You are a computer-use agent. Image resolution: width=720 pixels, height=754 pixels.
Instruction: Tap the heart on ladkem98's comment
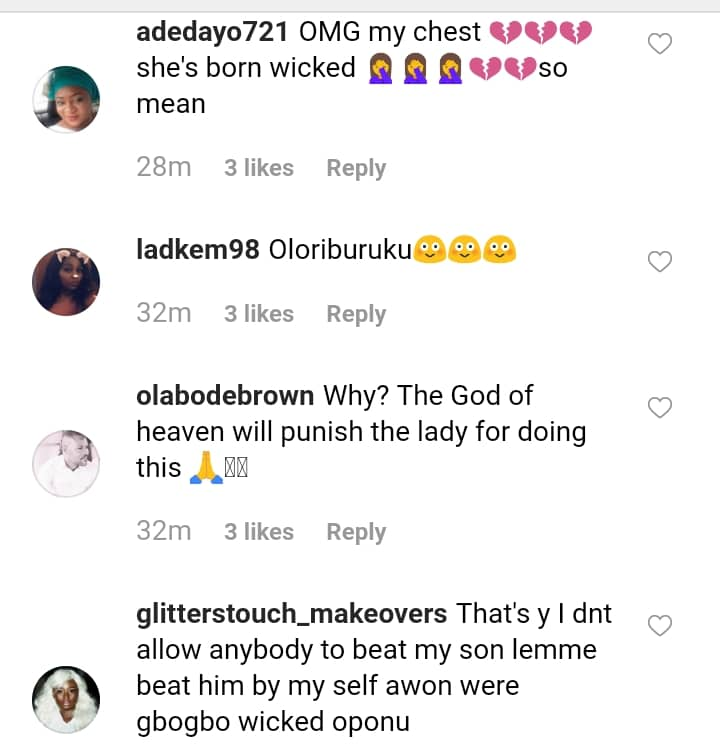point(660,262)
